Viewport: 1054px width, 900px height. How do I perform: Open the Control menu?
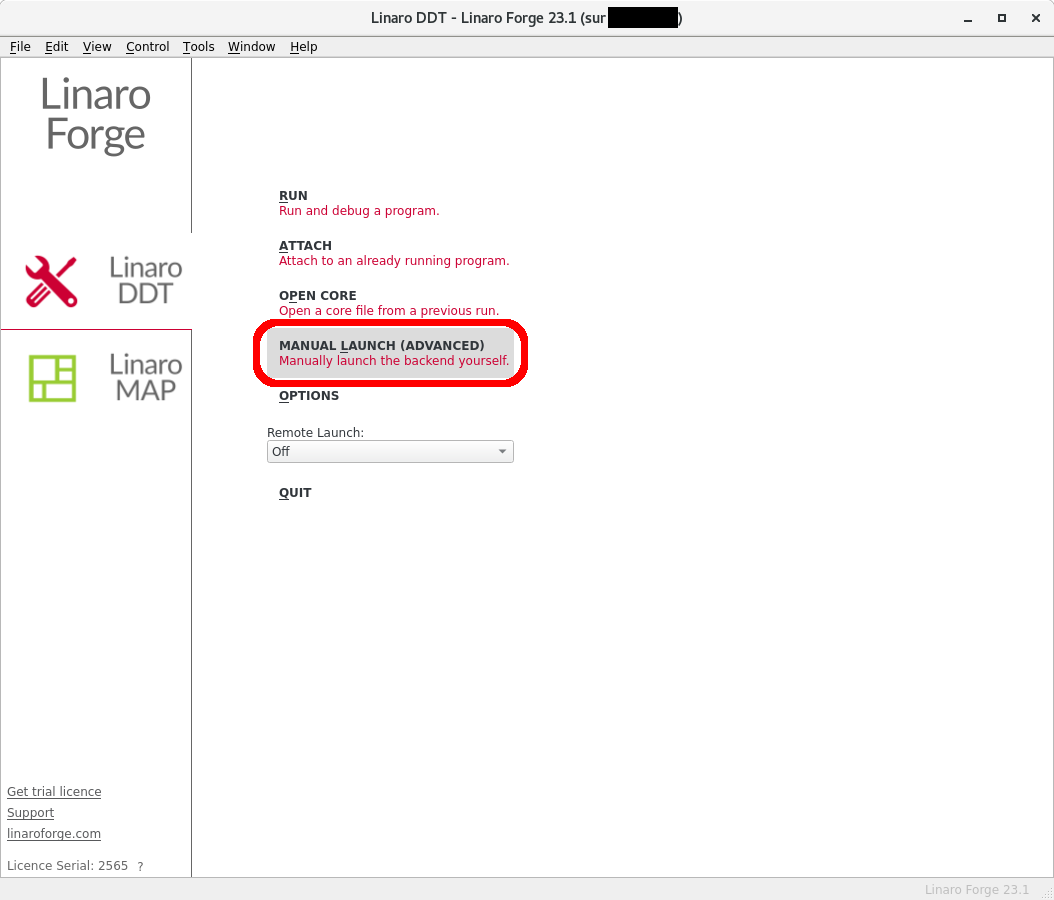tap(147, 46)
